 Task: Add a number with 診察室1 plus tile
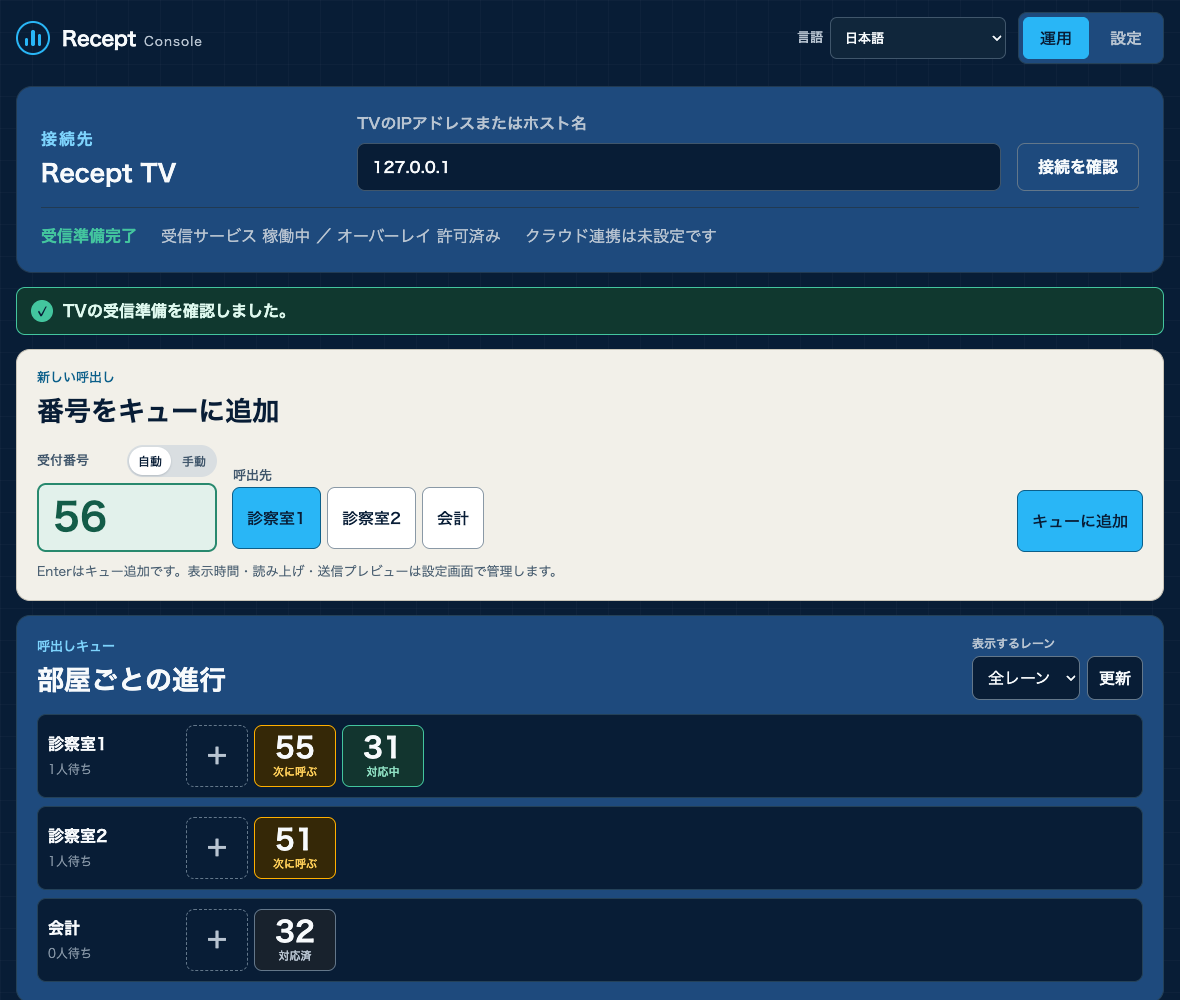click(217, 755)
